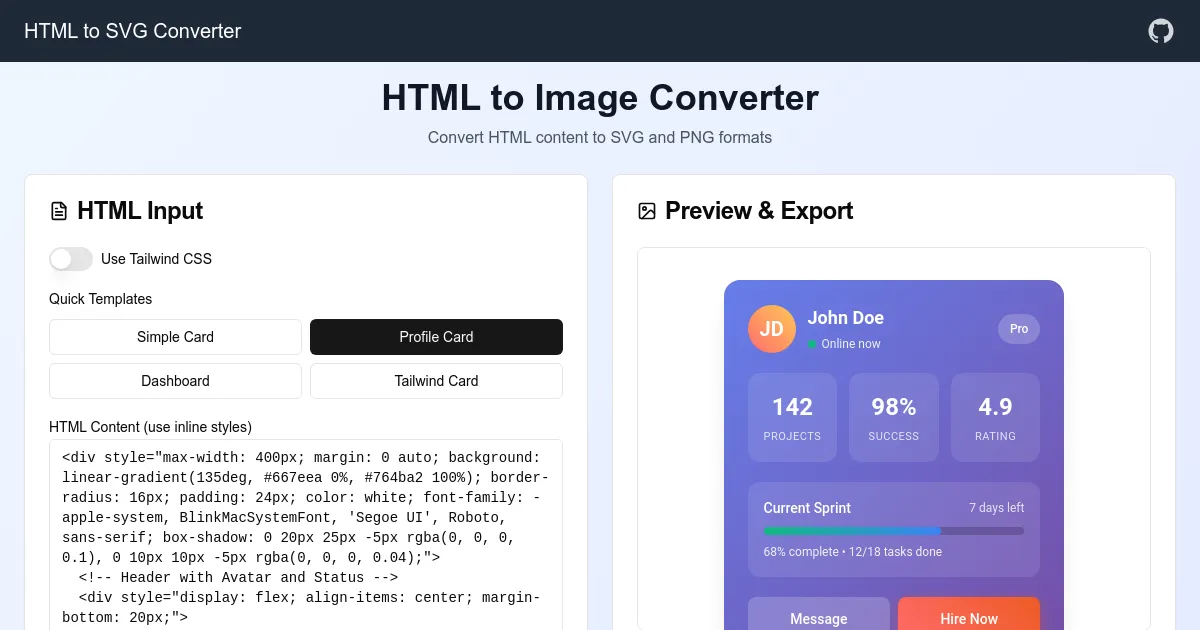This screenshot has width=1200, height=630.
Task: Select the Dashboard template
Action: pos(175,381)
